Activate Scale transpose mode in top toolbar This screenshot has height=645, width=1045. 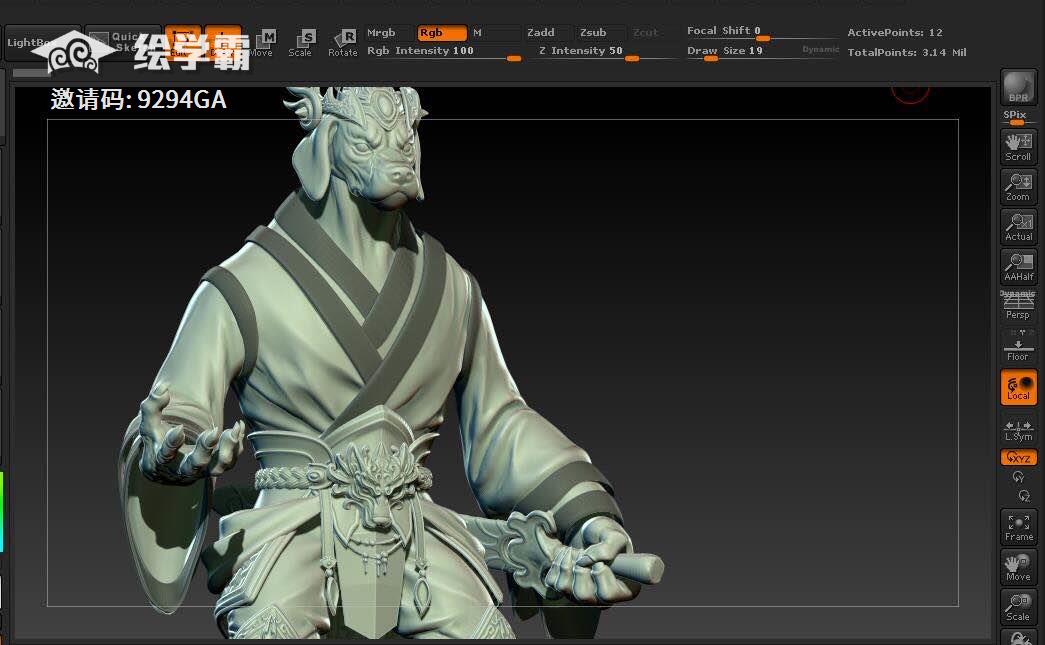(301, 43)
